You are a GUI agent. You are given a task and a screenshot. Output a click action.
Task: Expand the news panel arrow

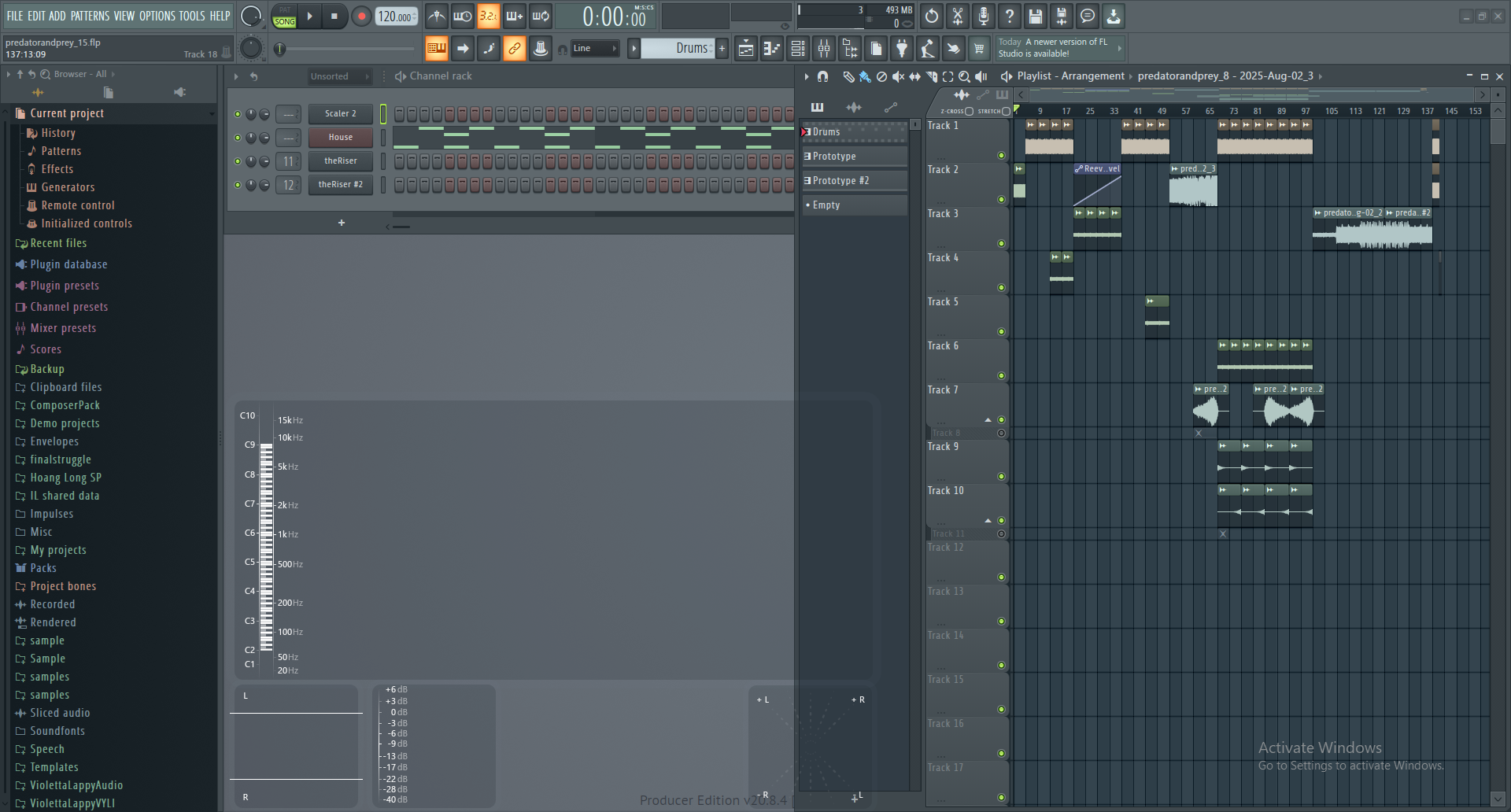(1119, 49)
